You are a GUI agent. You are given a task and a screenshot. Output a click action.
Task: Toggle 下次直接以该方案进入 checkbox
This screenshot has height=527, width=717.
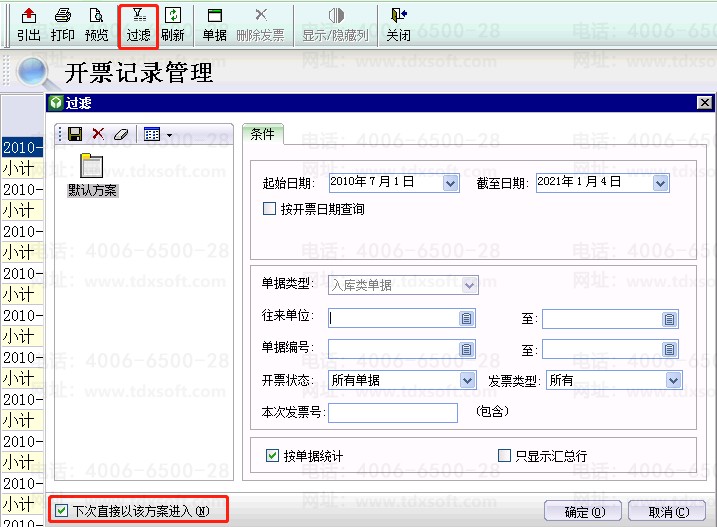coord(61,511)
